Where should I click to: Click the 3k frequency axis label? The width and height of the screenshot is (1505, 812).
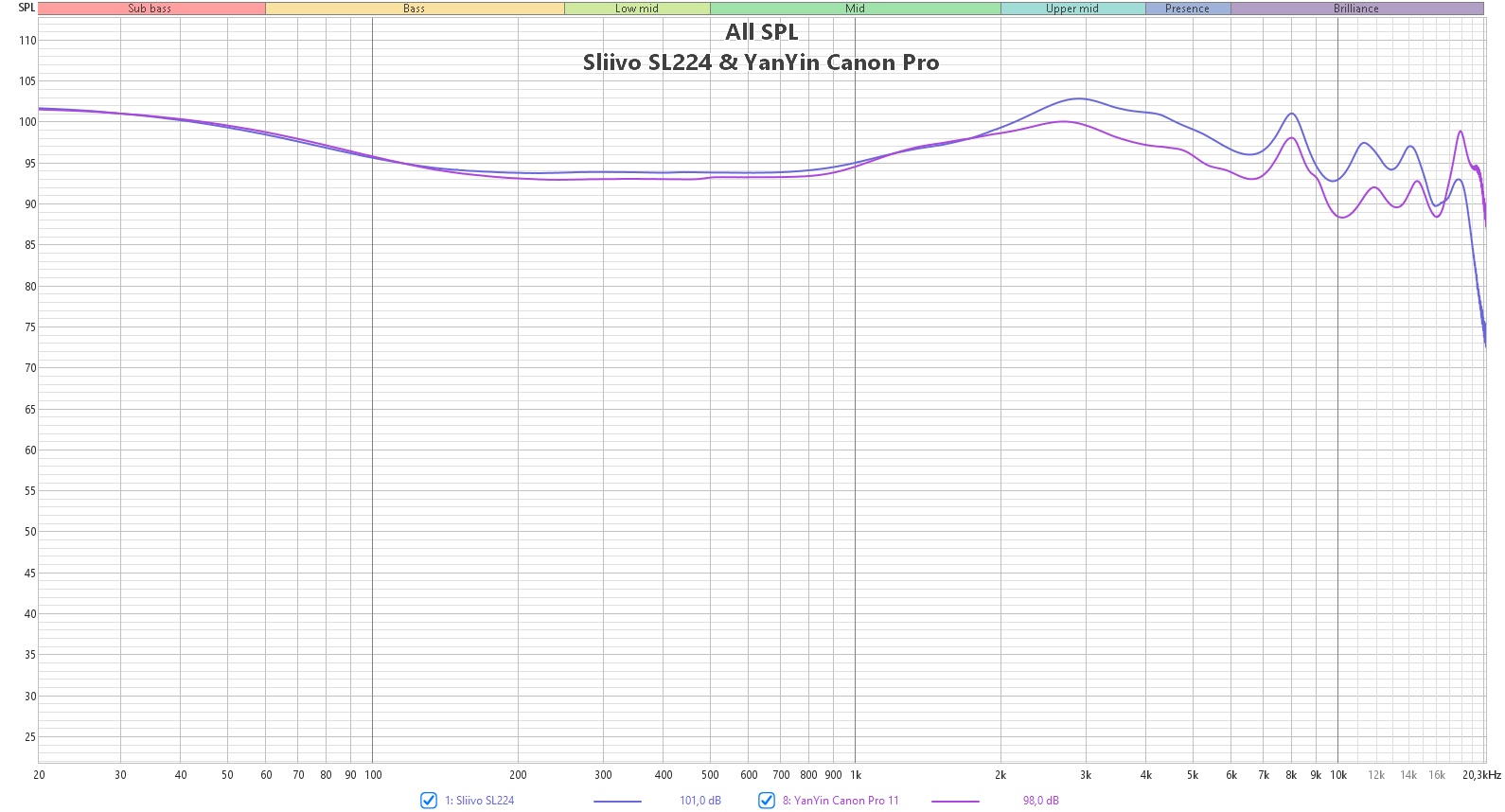tap(1086, 775)
